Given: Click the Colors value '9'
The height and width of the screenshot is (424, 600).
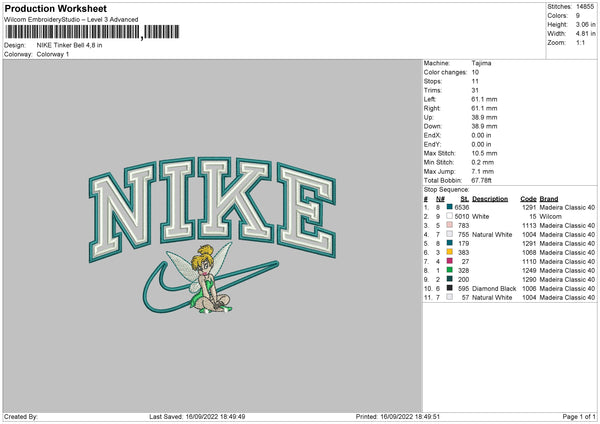Looking at the screenshot, I should click(578, 16).
